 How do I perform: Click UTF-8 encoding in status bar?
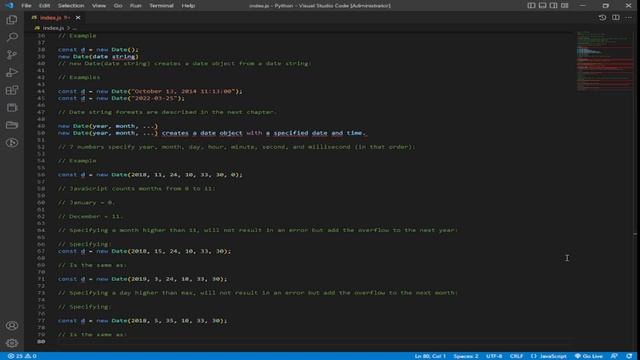click(494, 356)
